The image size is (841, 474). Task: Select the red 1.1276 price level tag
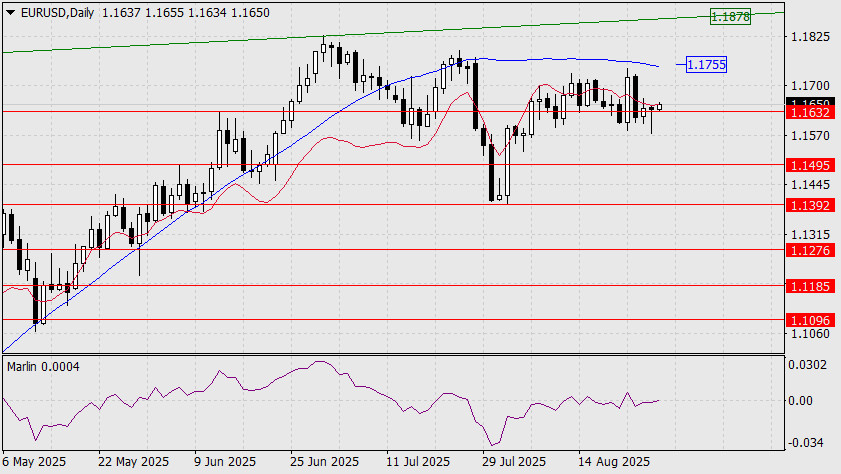810,250
